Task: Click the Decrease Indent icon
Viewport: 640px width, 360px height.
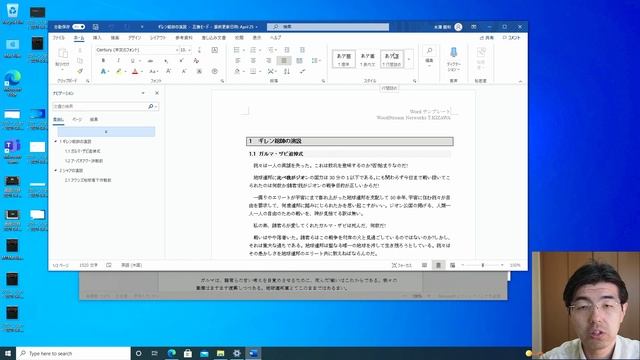Action: [287, 50]
